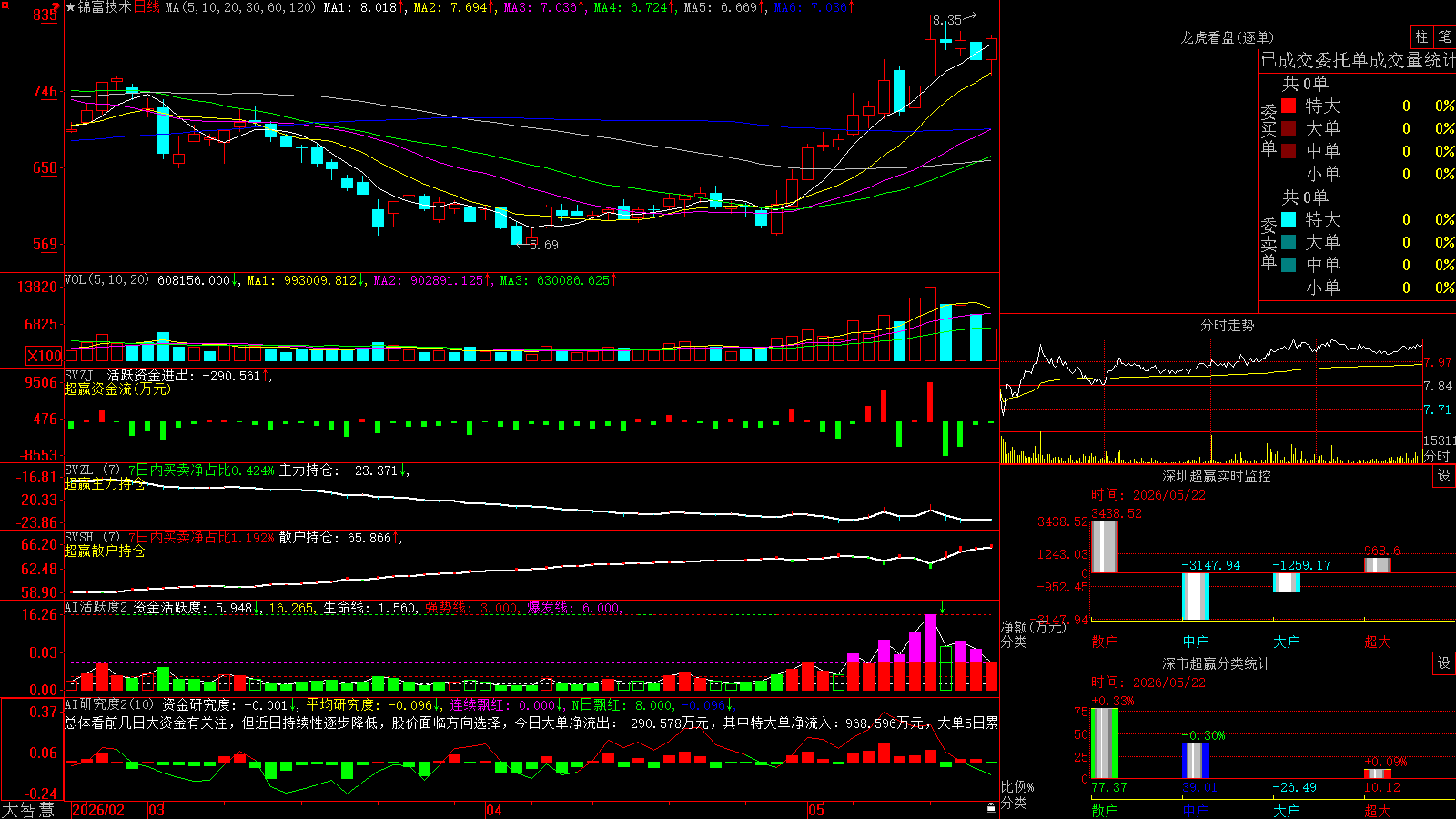This screenshot has width=1456, height=819.
Task: Click the 超赢散户持仓 yellow label
Action: [x=105, y=551]
